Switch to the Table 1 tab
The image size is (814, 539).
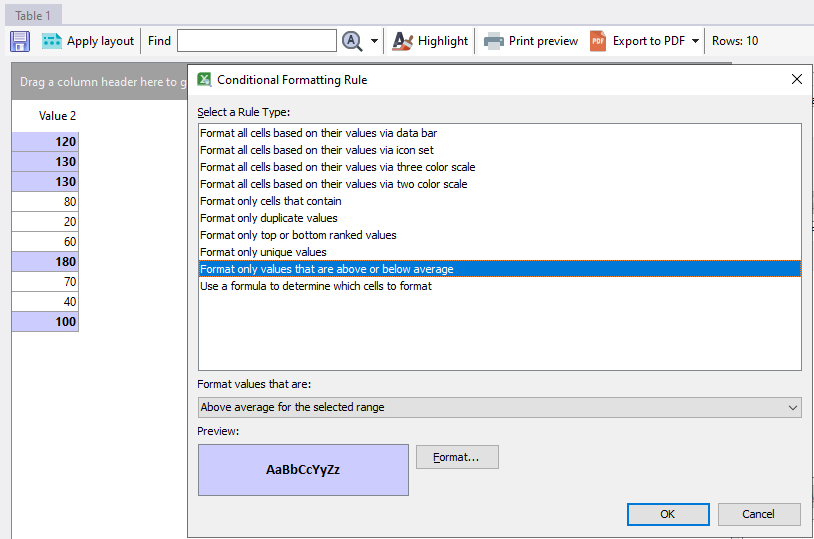[x=33, y=15]
